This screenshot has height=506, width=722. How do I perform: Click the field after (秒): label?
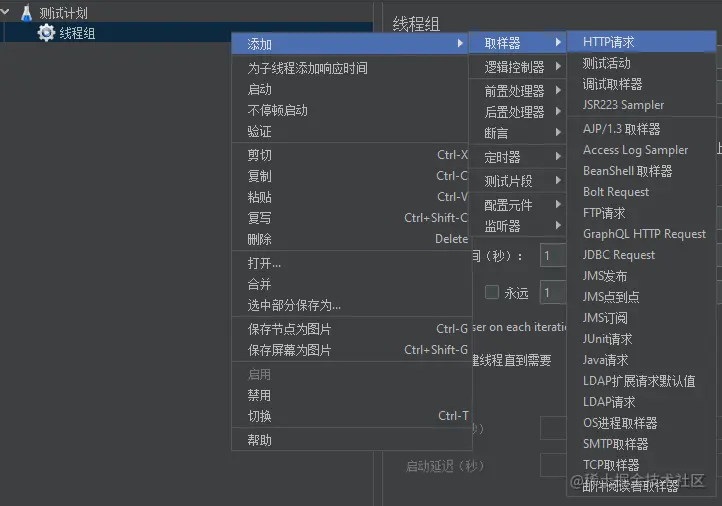tap(553, 255)
